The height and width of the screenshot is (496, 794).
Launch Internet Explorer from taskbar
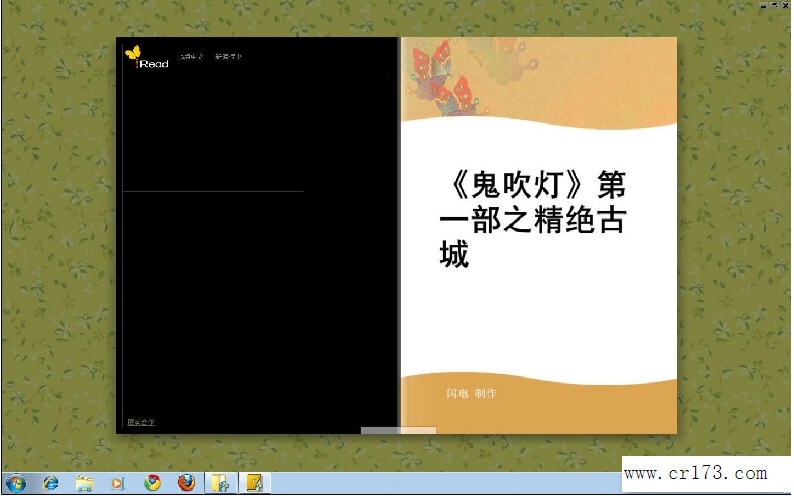(x=51, y=483)
